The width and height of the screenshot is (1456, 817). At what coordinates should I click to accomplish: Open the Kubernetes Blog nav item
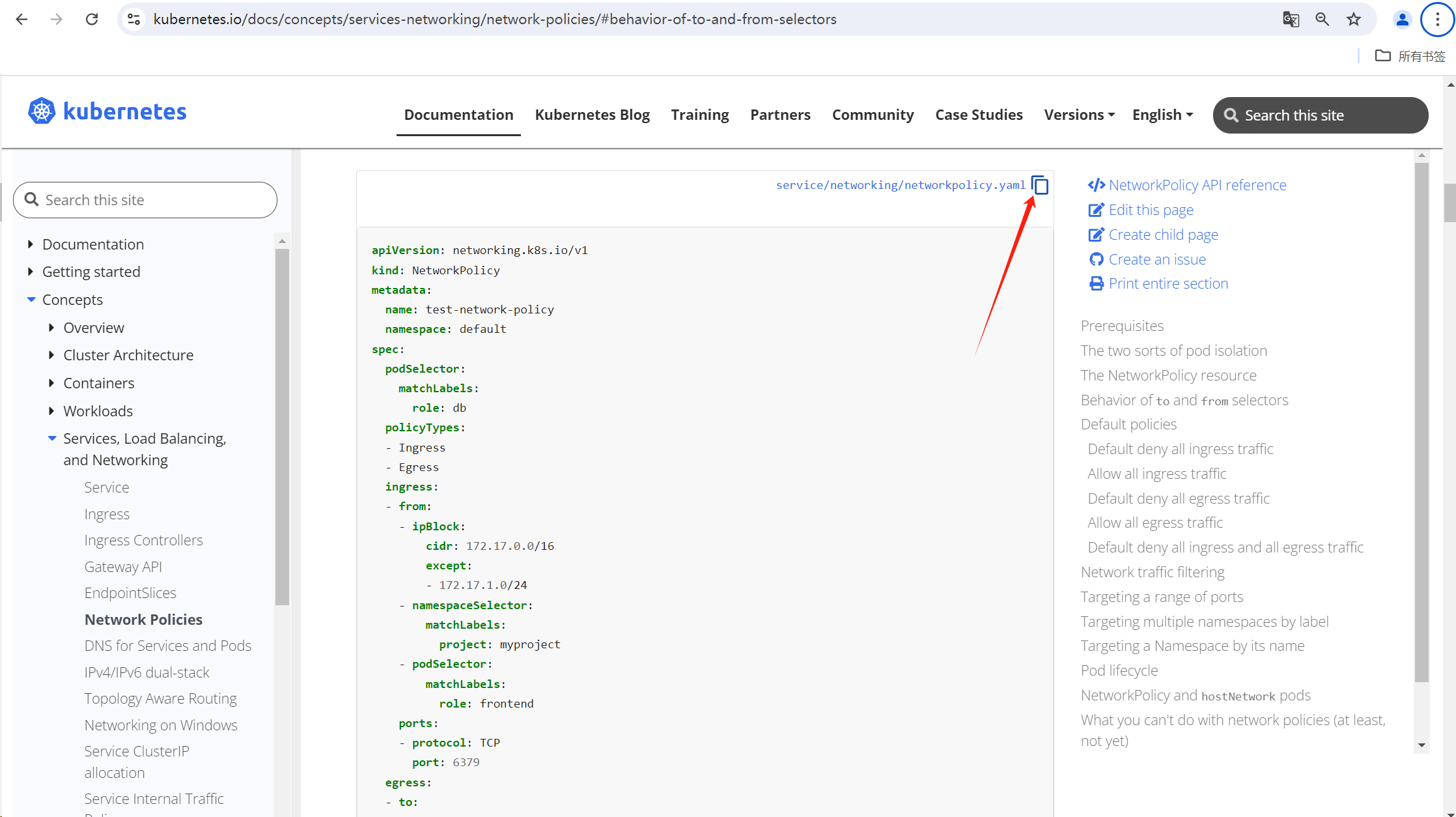[x=592, y=115]
